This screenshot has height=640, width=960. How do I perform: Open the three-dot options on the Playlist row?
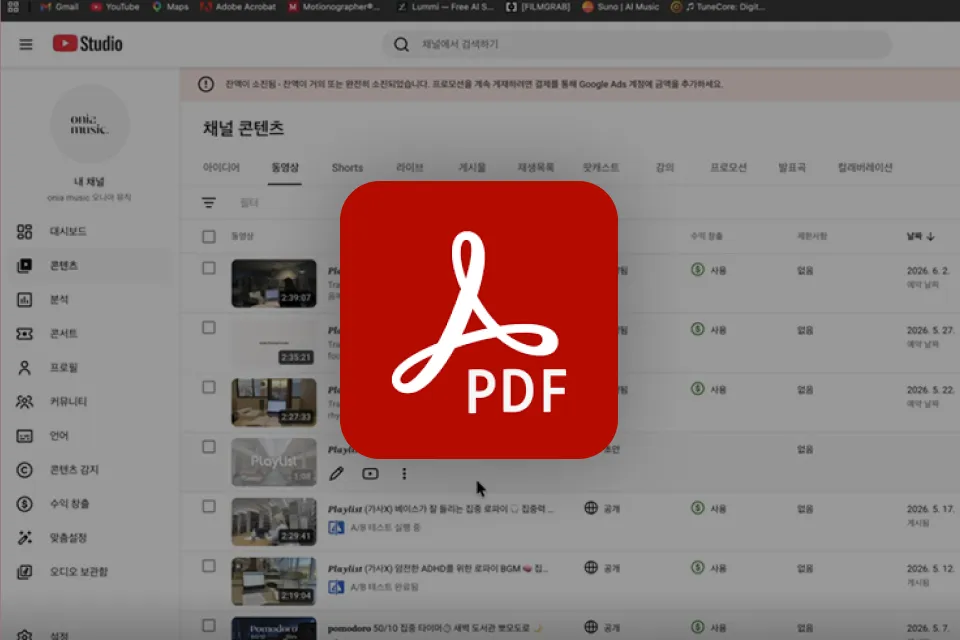tap(404, 473)
